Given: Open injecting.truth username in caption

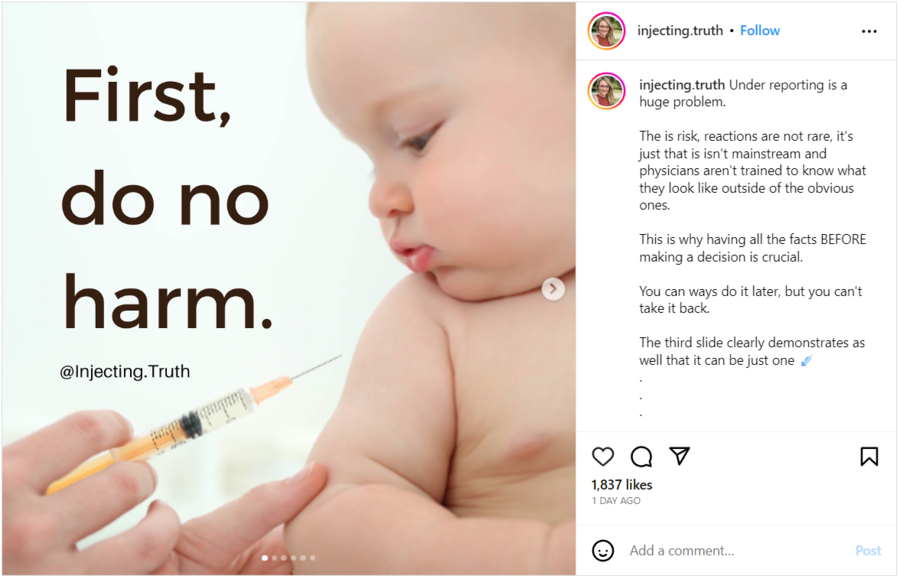Looking at the screenshot, I should 682,85.
